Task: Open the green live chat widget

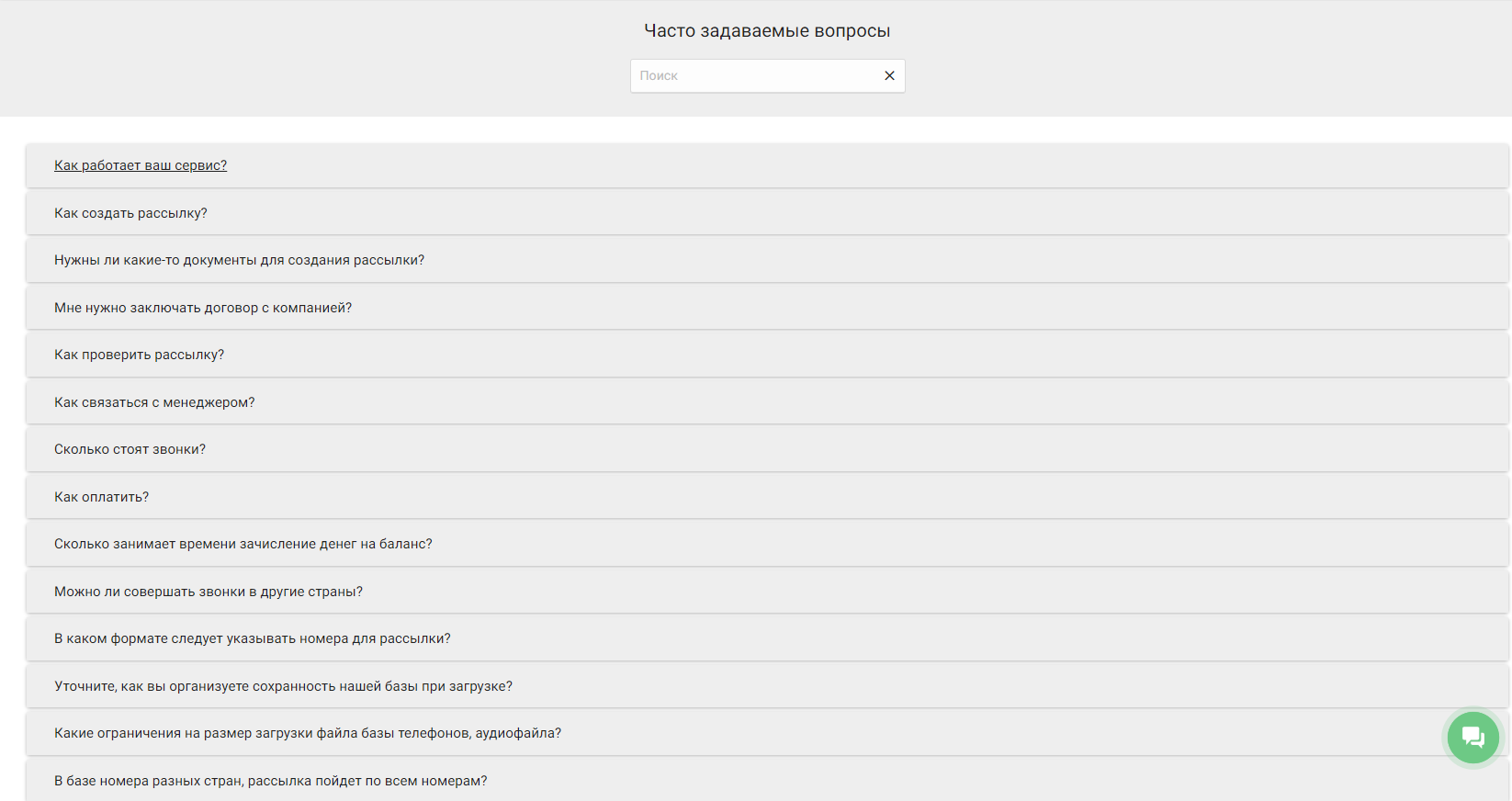Action: point(1473,737)
